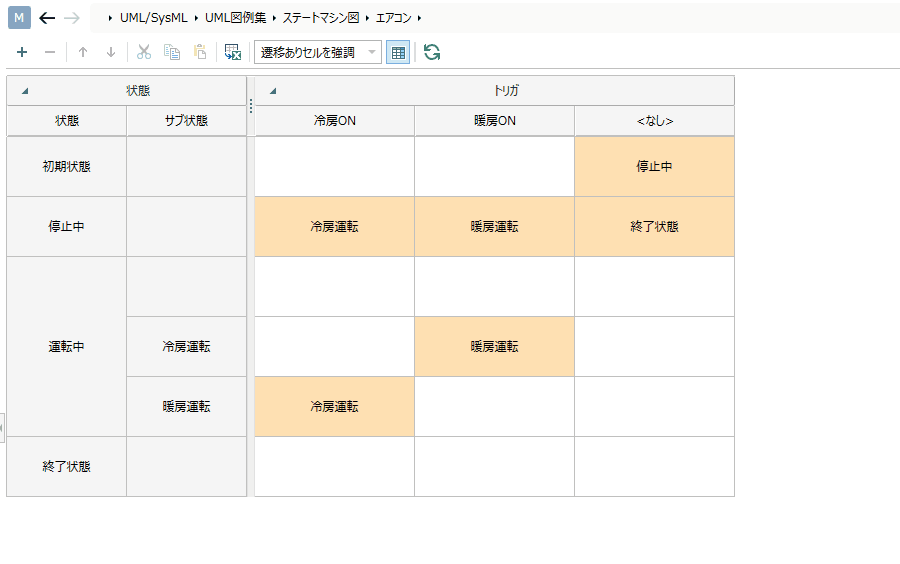Click the エアコン breadcrumb item
Image resolution: width=900 pixels, height=564 pixels.
pos(393,18)
